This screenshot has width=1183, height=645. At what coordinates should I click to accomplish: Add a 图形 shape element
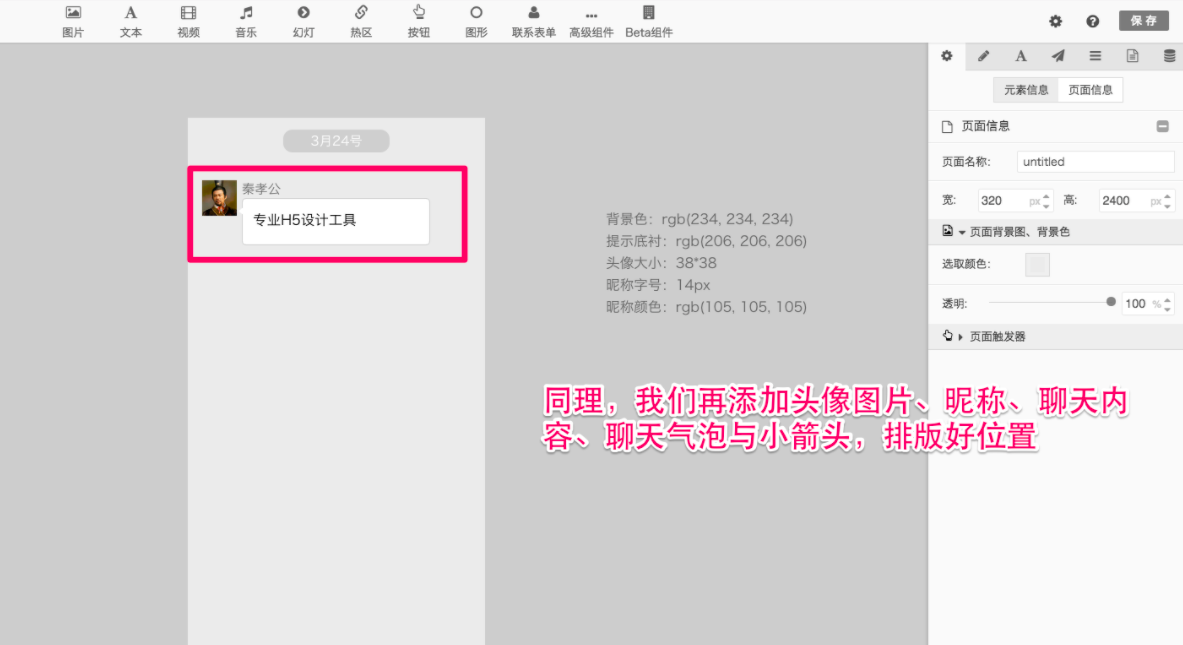(476, 21)
